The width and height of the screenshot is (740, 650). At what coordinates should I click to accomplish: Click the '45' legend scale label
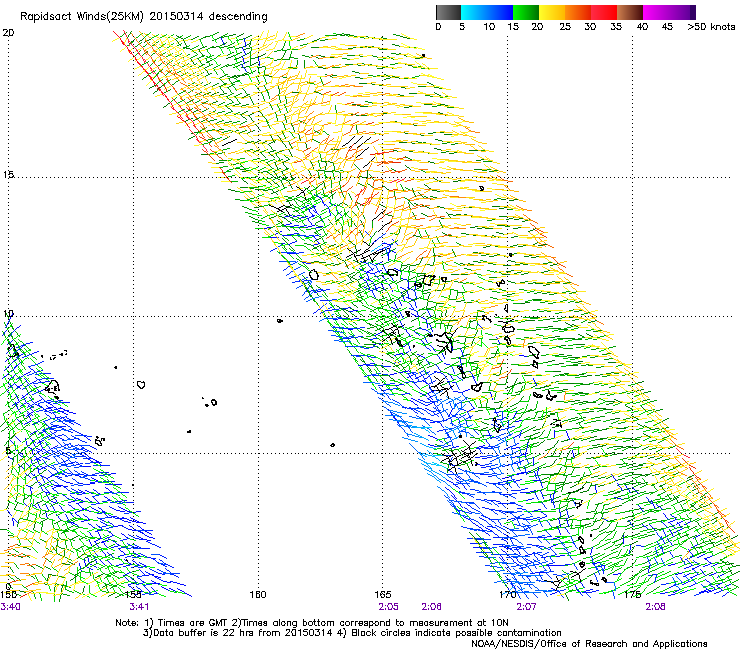point(667,27)
